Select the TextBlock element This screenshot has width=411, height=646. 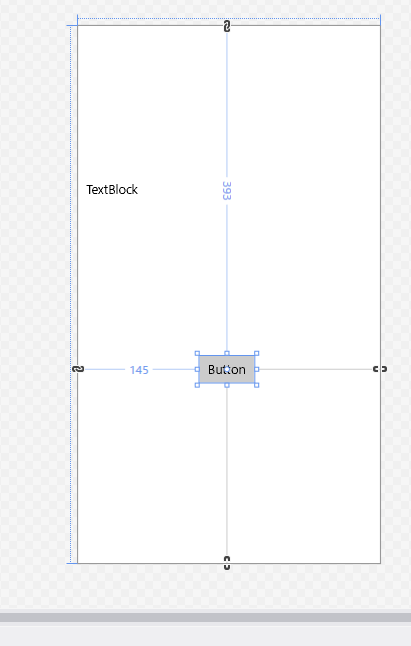(x=112, y=190)
